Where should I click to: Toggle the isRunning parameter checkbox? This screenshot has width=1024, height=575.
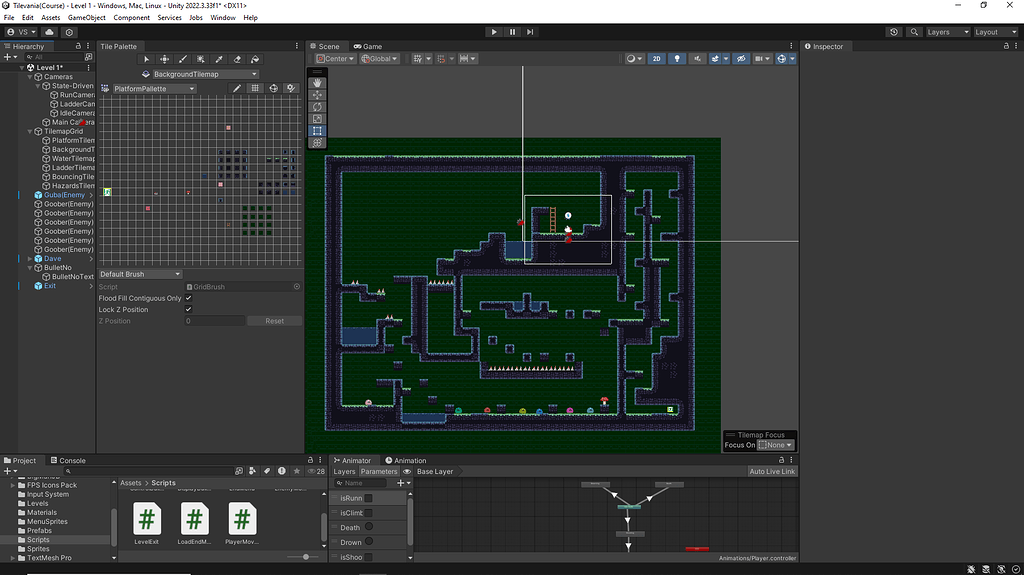pos(368,498)
